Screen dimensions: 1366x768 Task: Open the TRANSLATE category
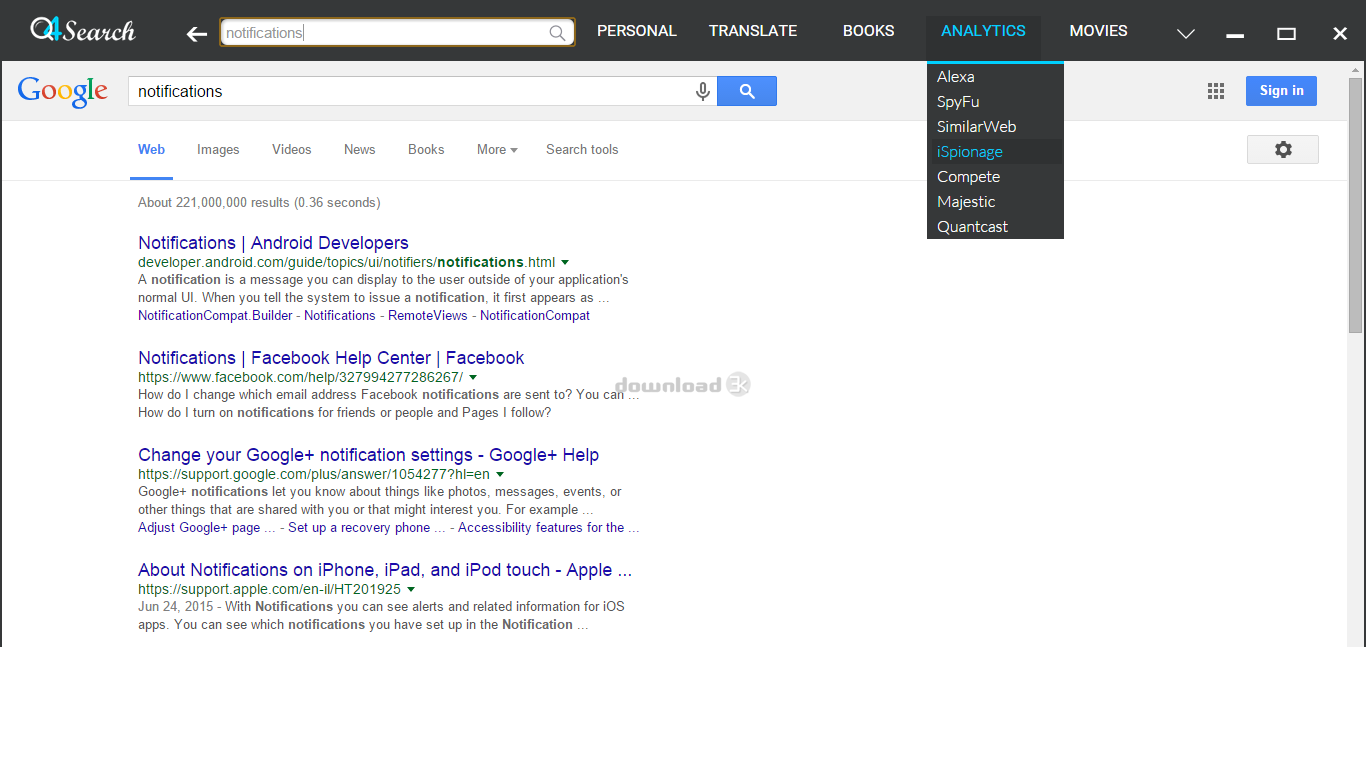click(753, 31)
